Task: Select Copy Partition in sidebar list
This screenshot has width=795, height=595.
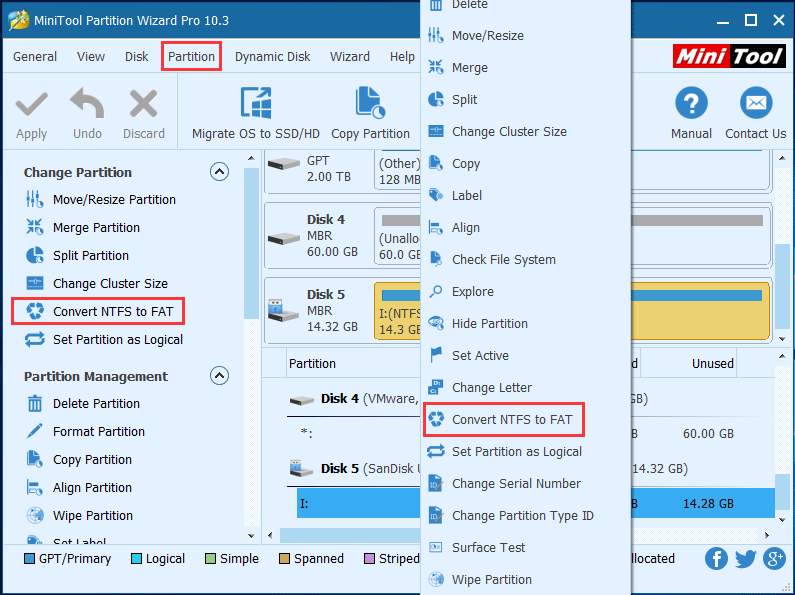Action: [x=79, y=460]
